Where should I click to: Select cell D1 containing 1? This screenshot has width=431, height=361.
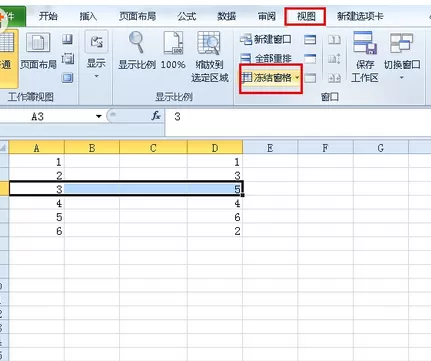[x=215, y=161]
